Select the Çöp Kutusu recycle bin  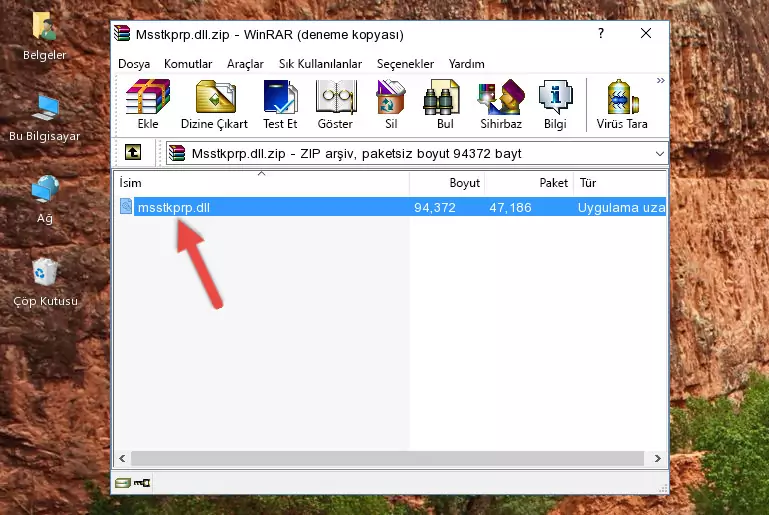point(45,283)
